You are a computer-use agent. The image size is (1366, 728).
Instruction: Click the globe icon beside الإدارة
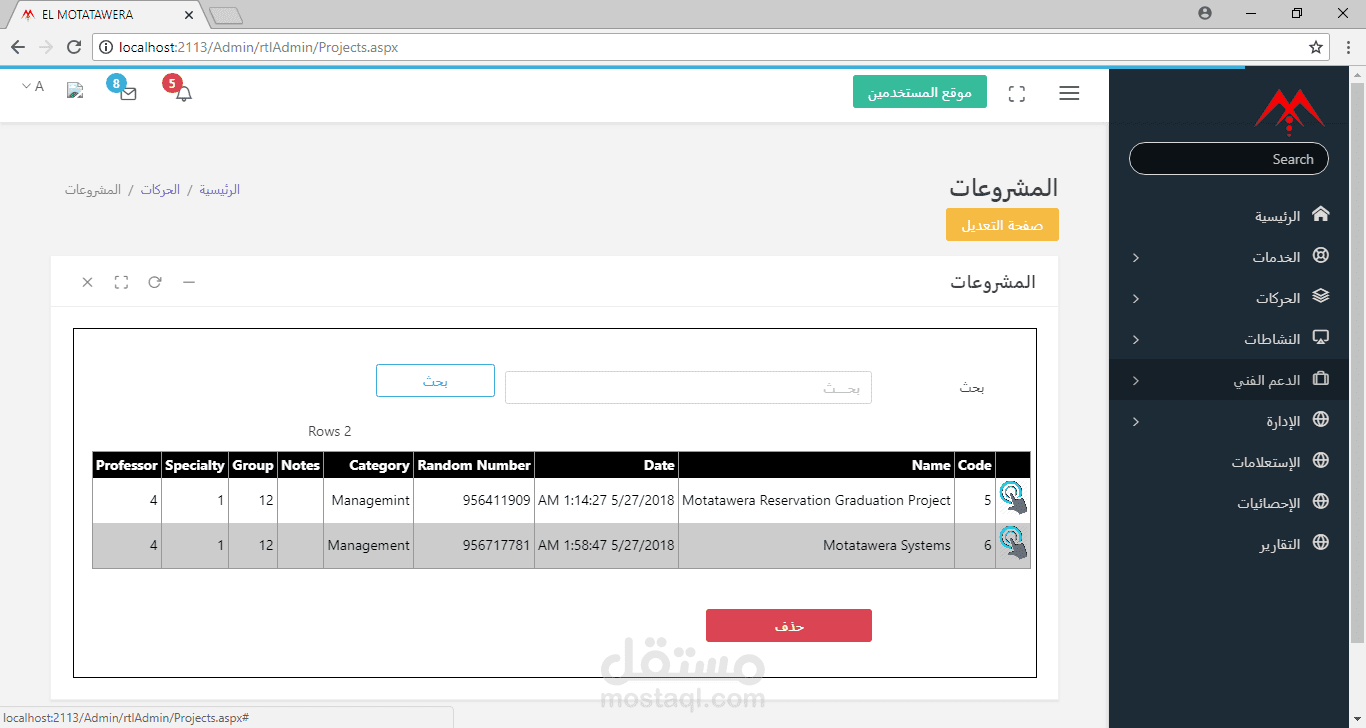1321,419
